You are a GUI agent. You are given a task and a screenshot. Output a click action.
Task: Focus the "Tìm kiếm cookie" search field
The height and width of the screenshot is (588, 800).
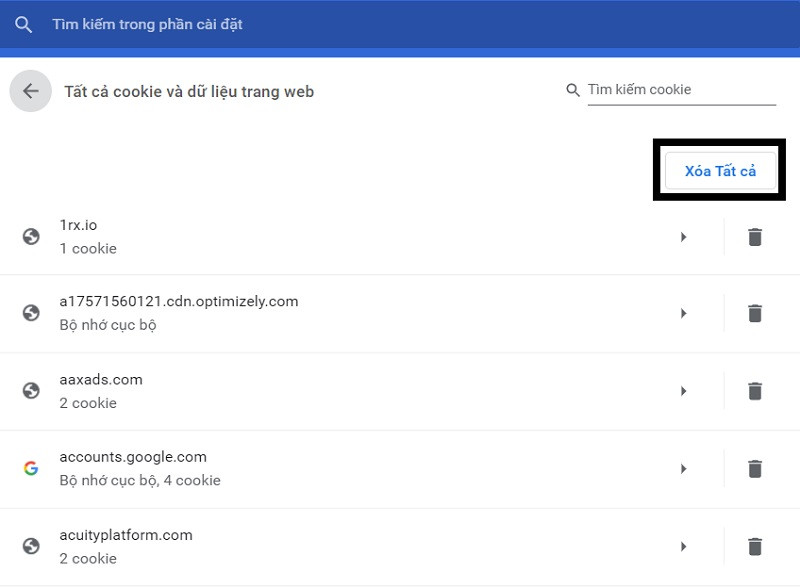coord(680,90)
